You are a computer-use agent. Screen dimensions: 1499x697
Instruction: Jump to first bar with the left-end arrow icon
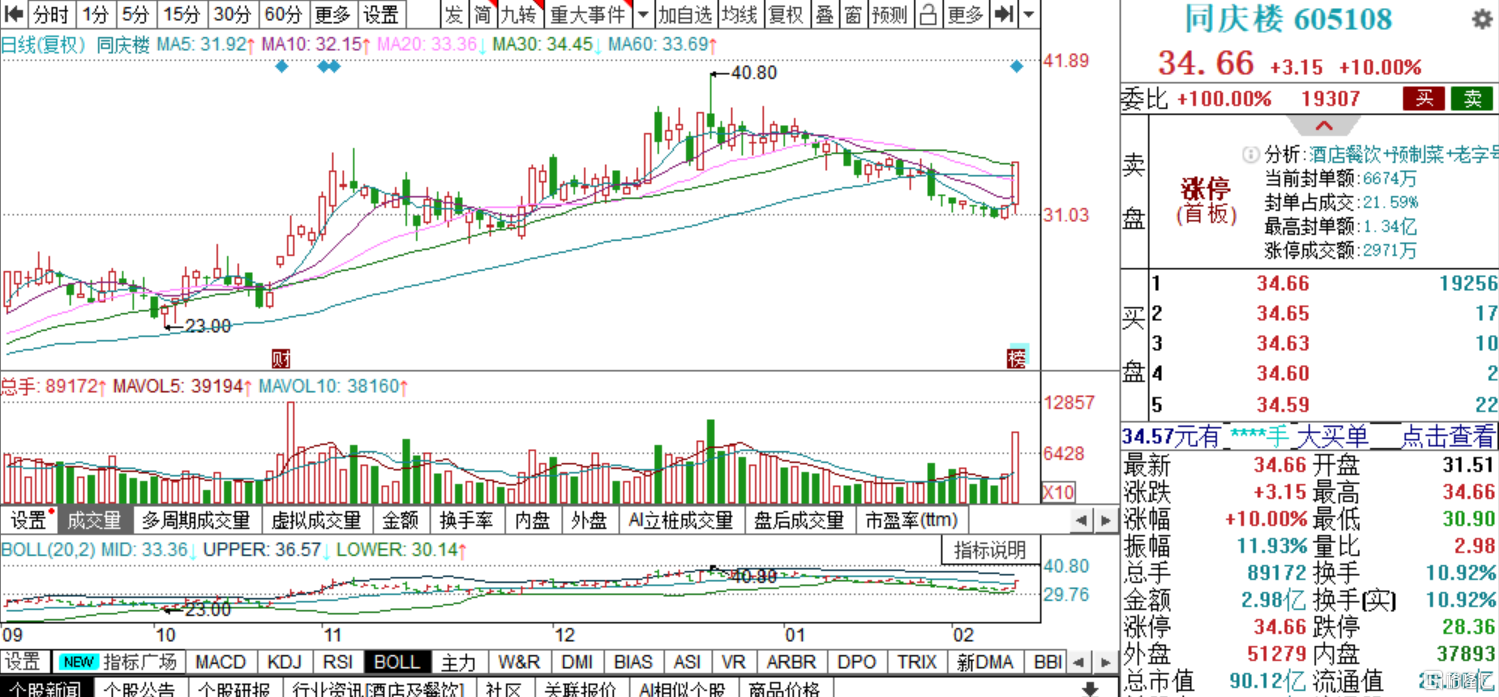click(13, 14)
